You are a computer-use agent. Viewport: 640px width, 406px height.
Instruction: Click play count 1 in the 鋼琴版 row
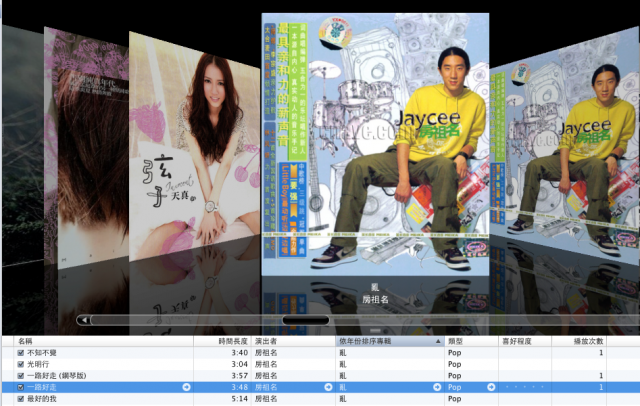[601, 375]
